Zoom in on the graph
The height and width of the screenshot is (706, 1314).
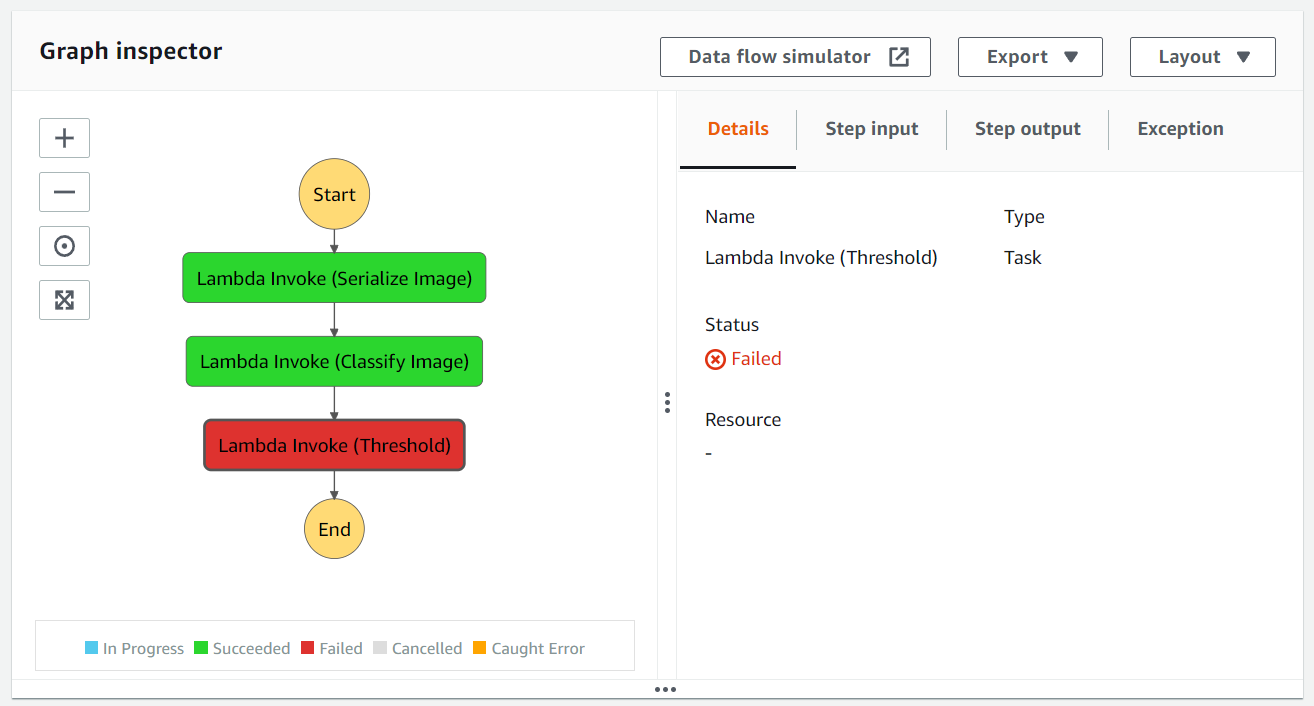click(64, 138)
